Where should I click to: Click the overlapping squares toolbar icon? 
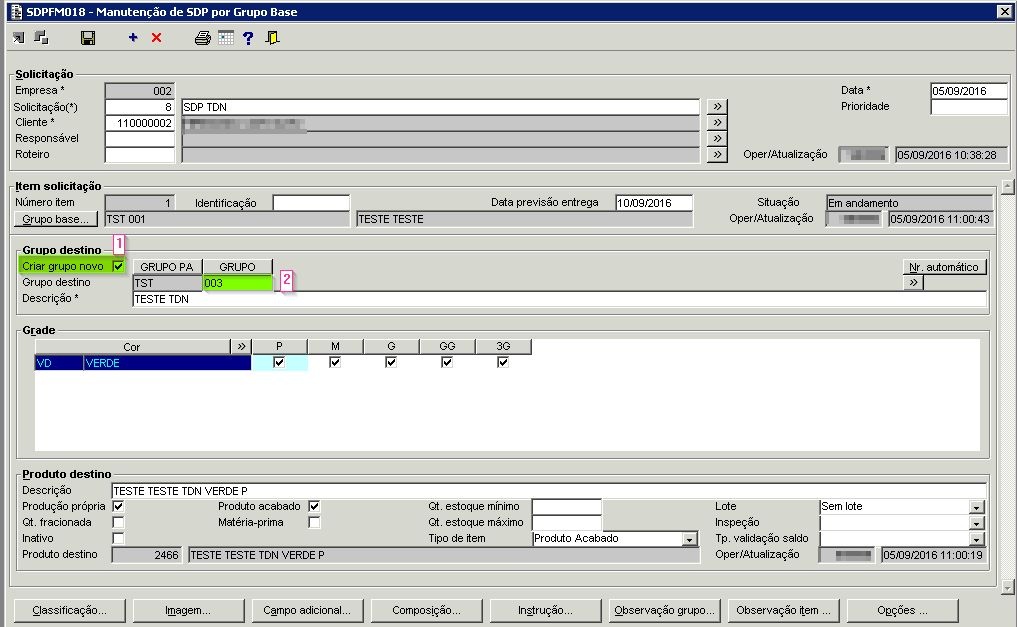click(41, 38)
